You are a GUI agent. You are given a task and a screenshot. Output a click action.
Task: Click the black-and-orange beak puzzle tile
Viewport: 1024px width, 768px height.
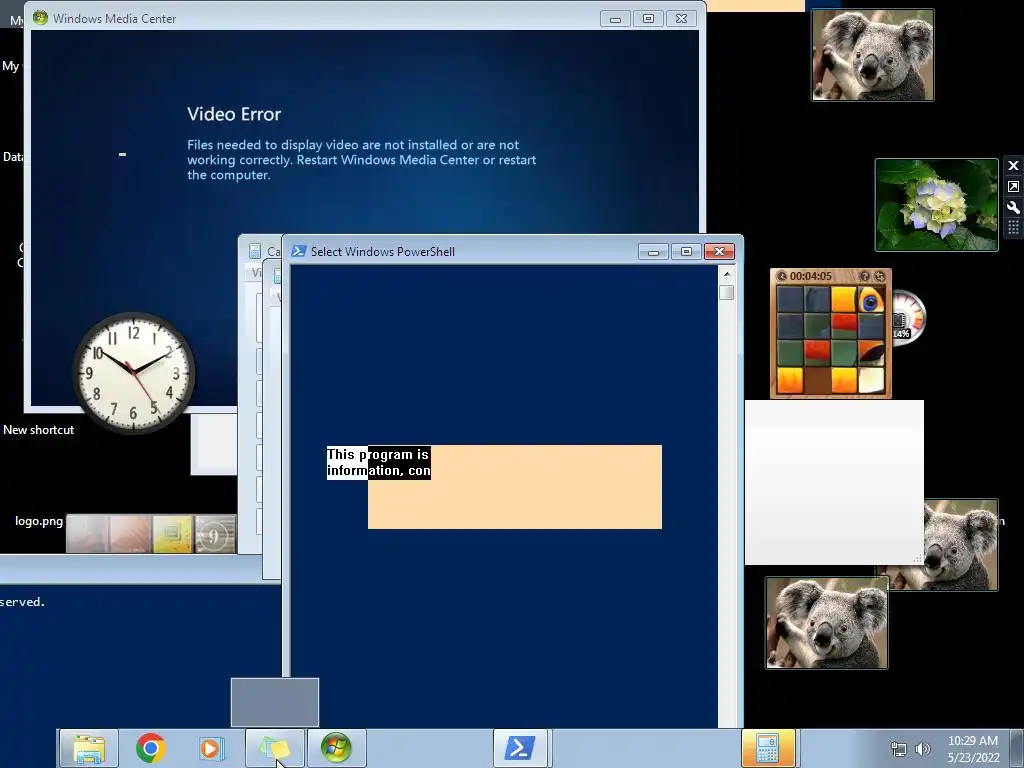click(871, 353)
